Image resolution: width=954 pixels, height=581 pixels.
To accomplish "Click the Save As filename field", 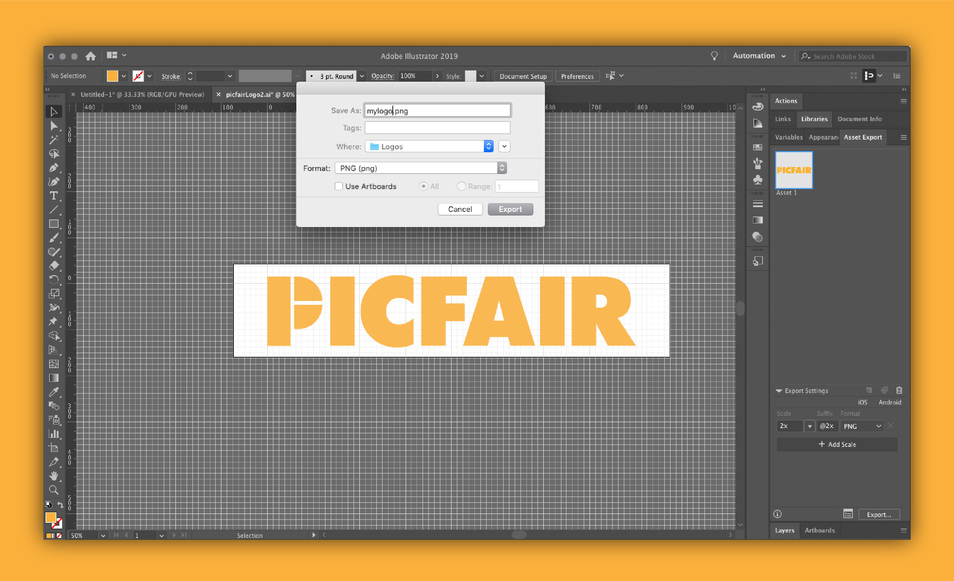I will (x=437, y=111).
